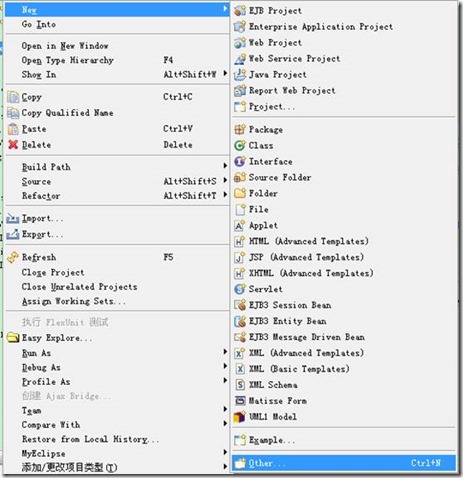Expand the Debug As submenu arrow
The image size is (463, 478).
click(225, 366)
